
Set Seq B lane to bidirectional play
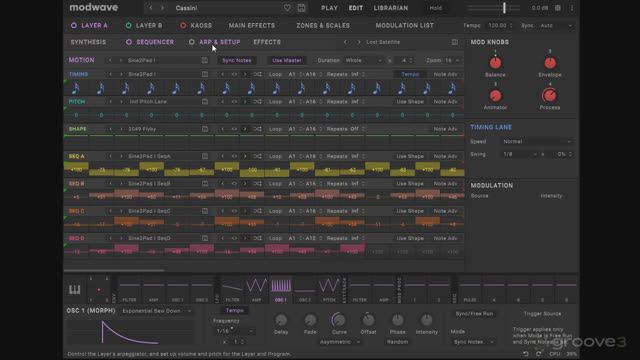coord(234,184)
